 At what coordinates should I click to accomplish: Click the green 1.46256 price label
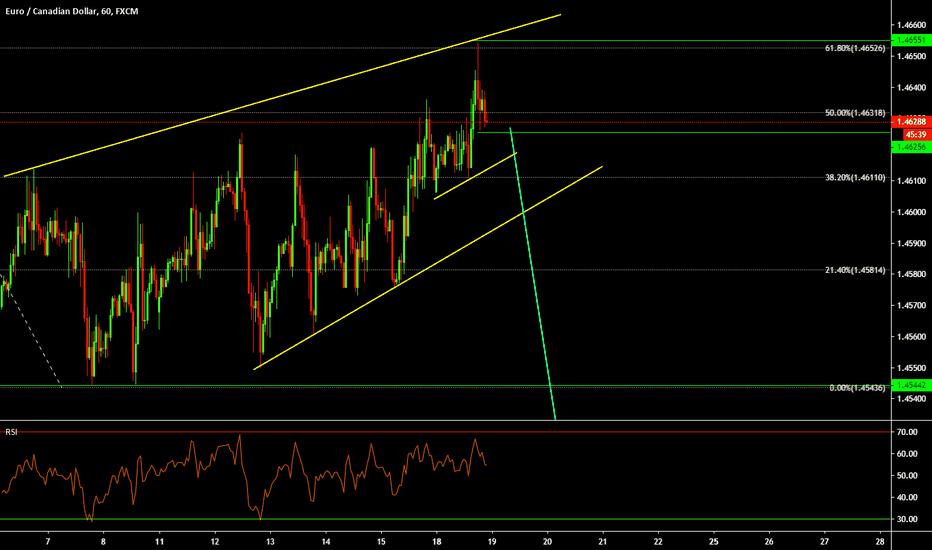[x=910, y=146]
